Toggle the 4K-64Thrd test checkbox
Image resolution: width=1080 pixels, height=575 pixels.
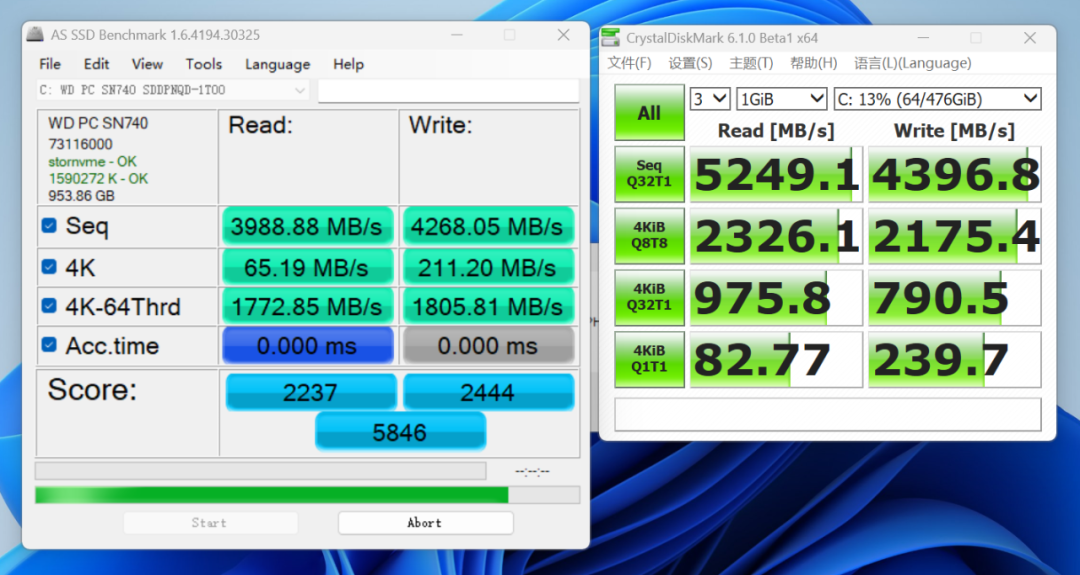tap(49, 305)
